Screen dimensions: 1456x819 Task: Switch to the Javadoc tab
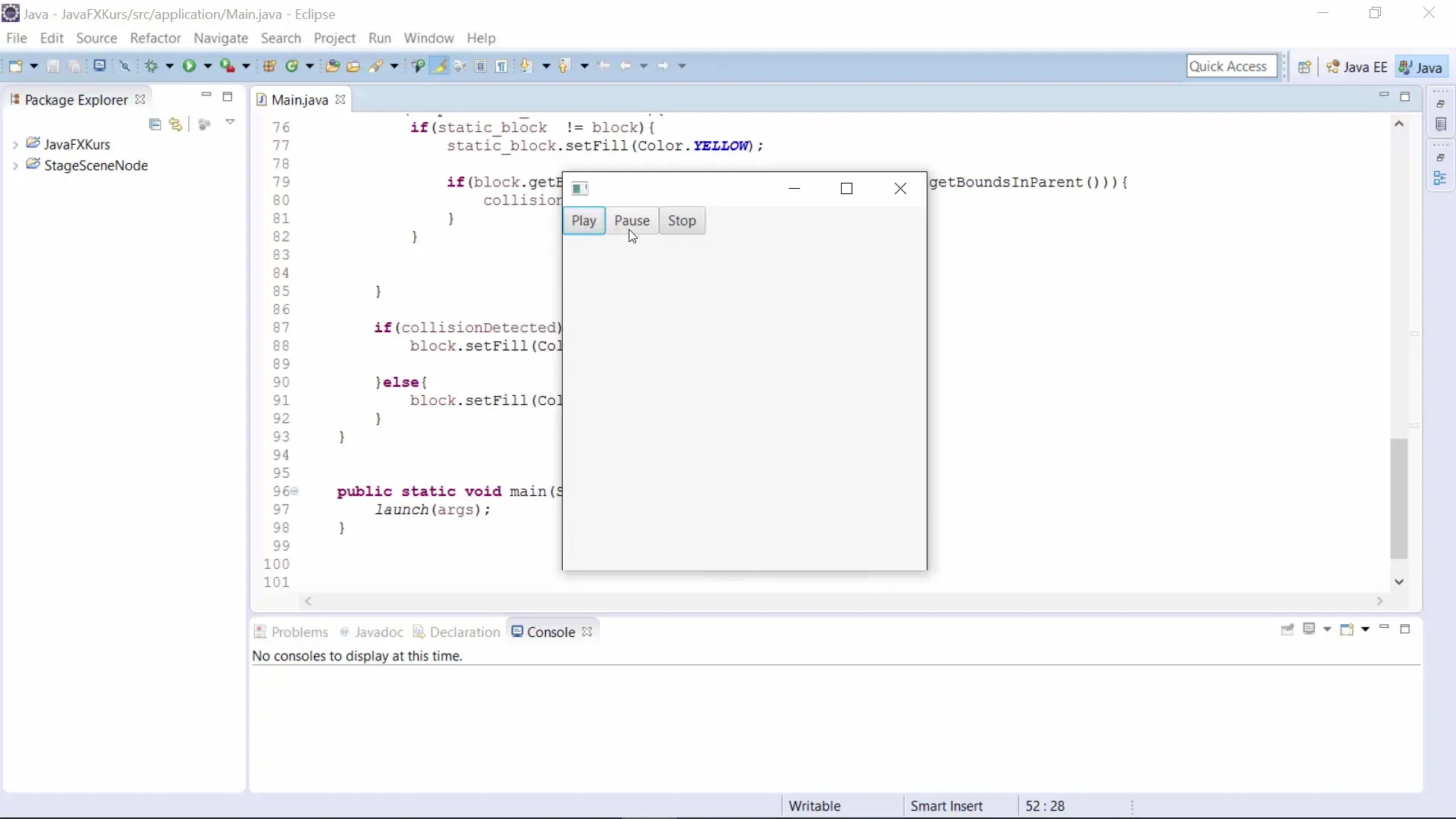372,632
